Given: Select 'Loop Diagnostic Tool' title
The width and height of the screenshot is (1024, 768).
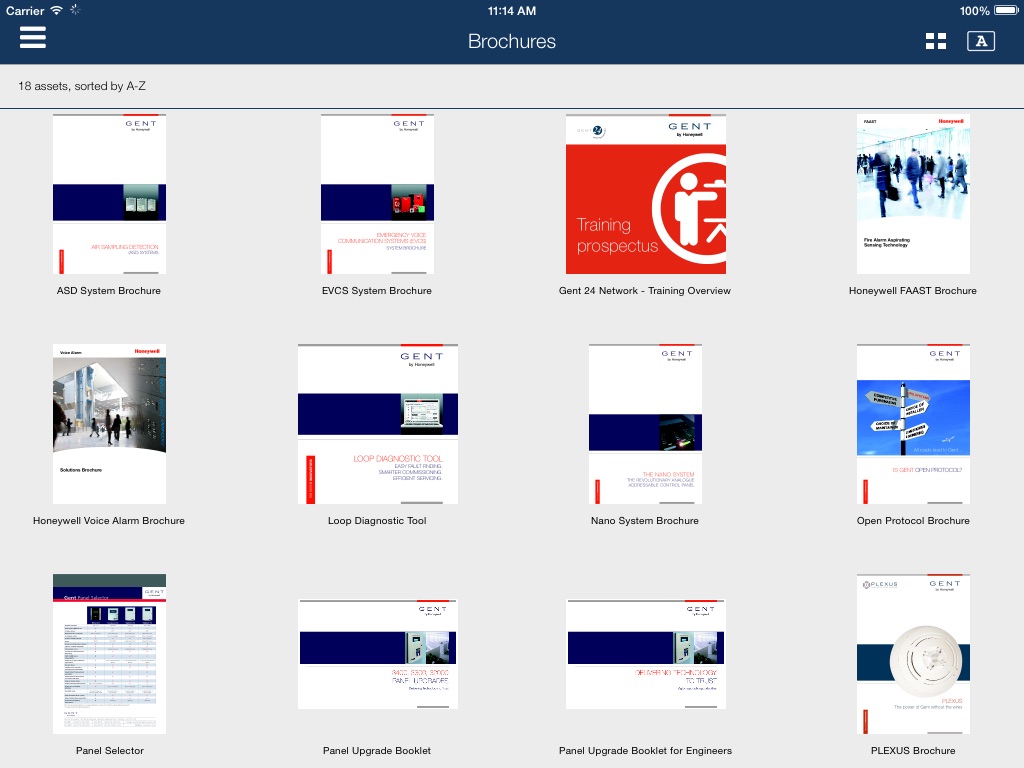Looking at the screenshot, I should tap(377, 520).
